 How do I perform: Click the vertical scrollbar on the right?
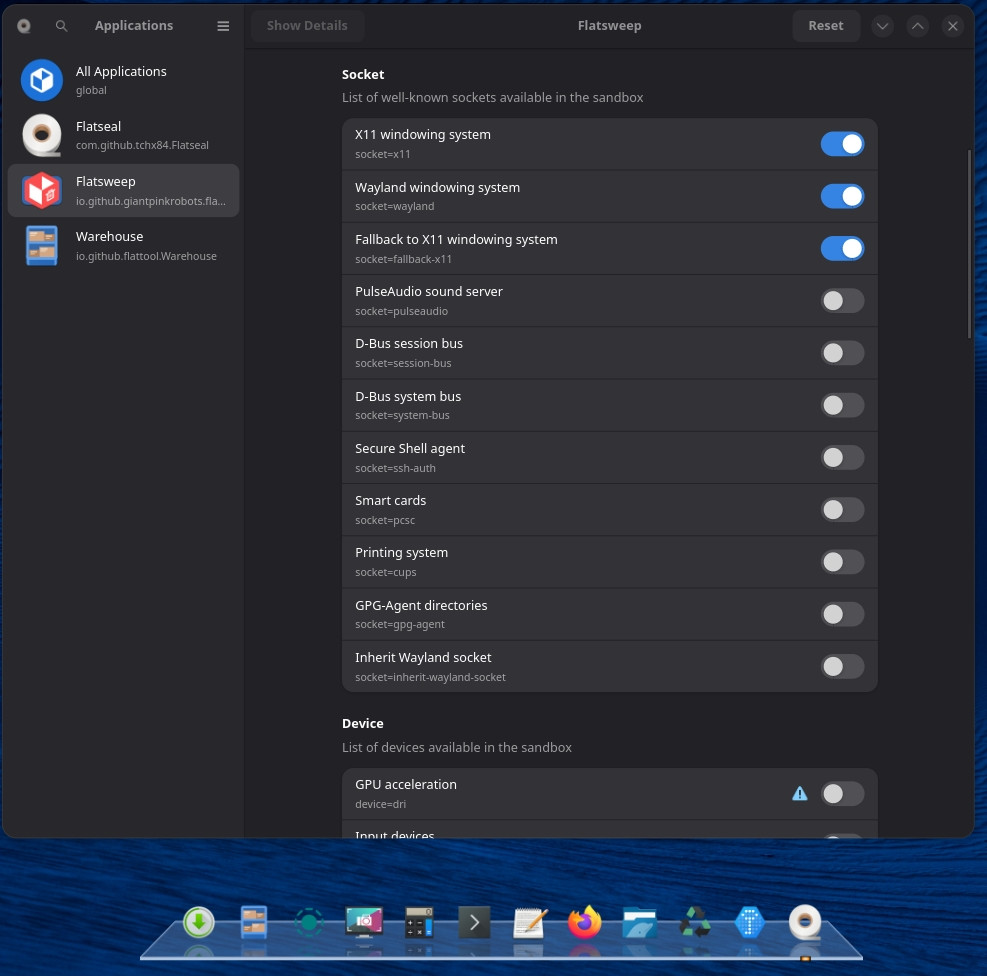point(969,245)
